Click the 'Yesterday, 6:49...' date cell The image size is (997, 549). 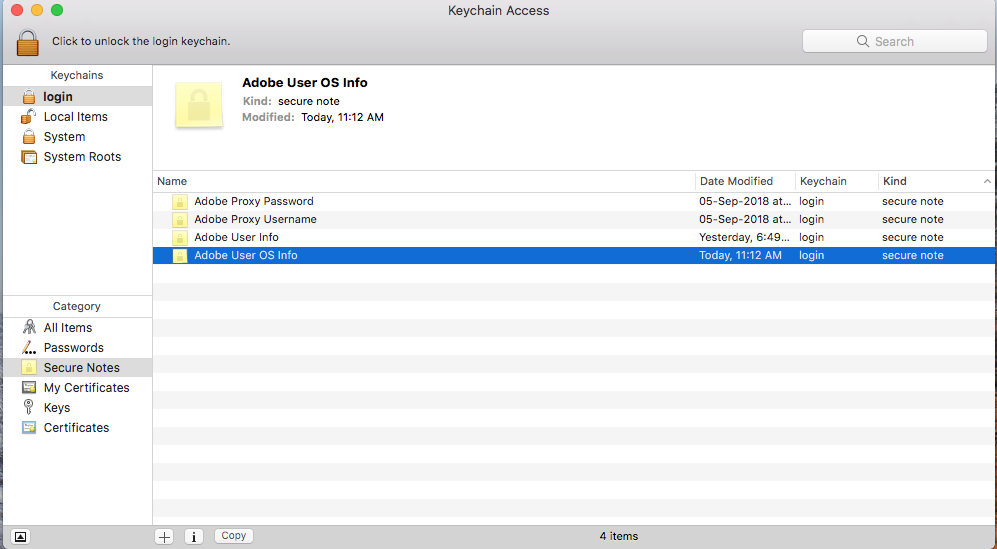(x=744, y=237)
